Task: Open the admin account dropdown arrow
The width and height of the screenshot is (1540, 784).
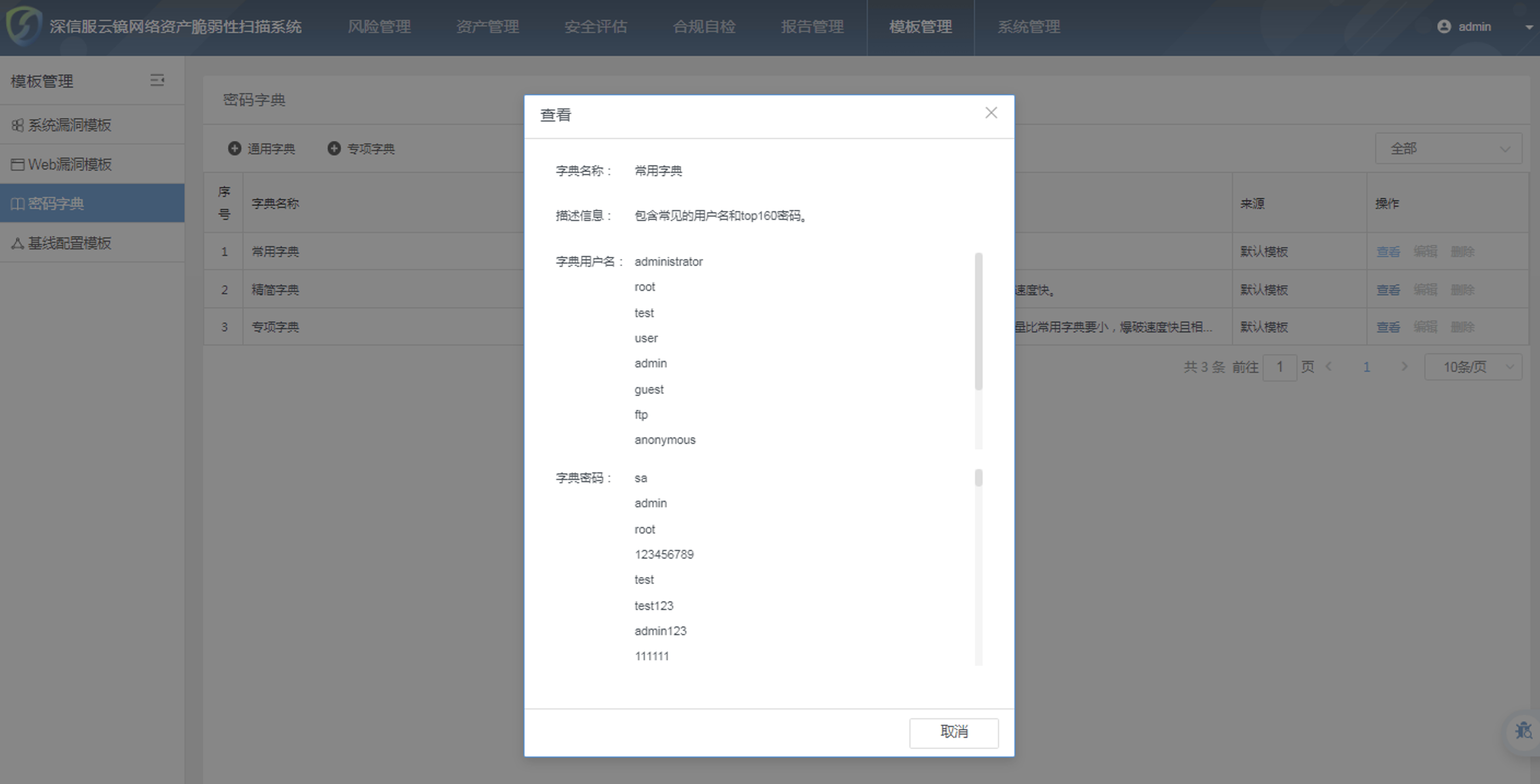Action: (x=1529, y=27)
